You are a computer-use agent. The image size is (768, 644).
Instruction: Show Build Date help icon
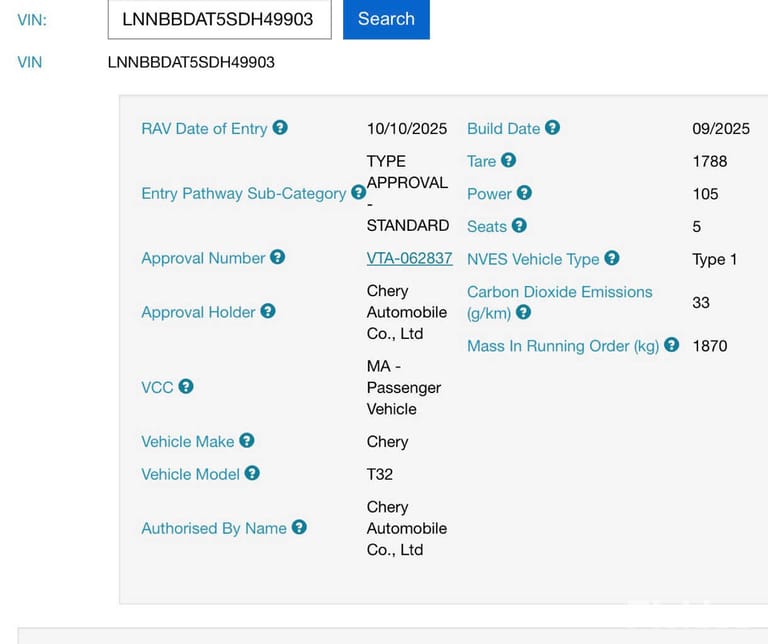[552, 127]
